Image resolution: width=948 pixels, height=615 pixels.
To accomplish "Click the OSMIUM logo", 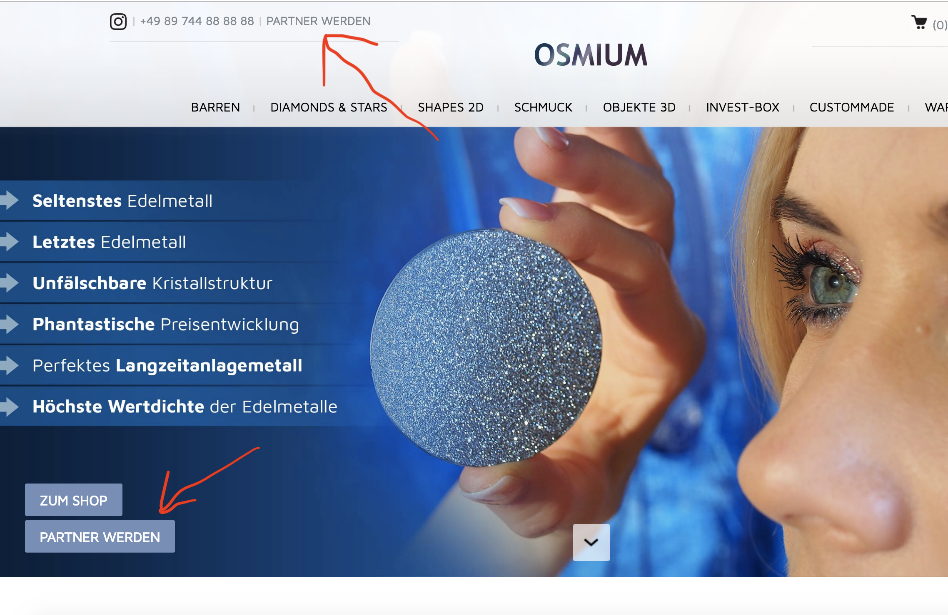I will click(x=591, y=55).
